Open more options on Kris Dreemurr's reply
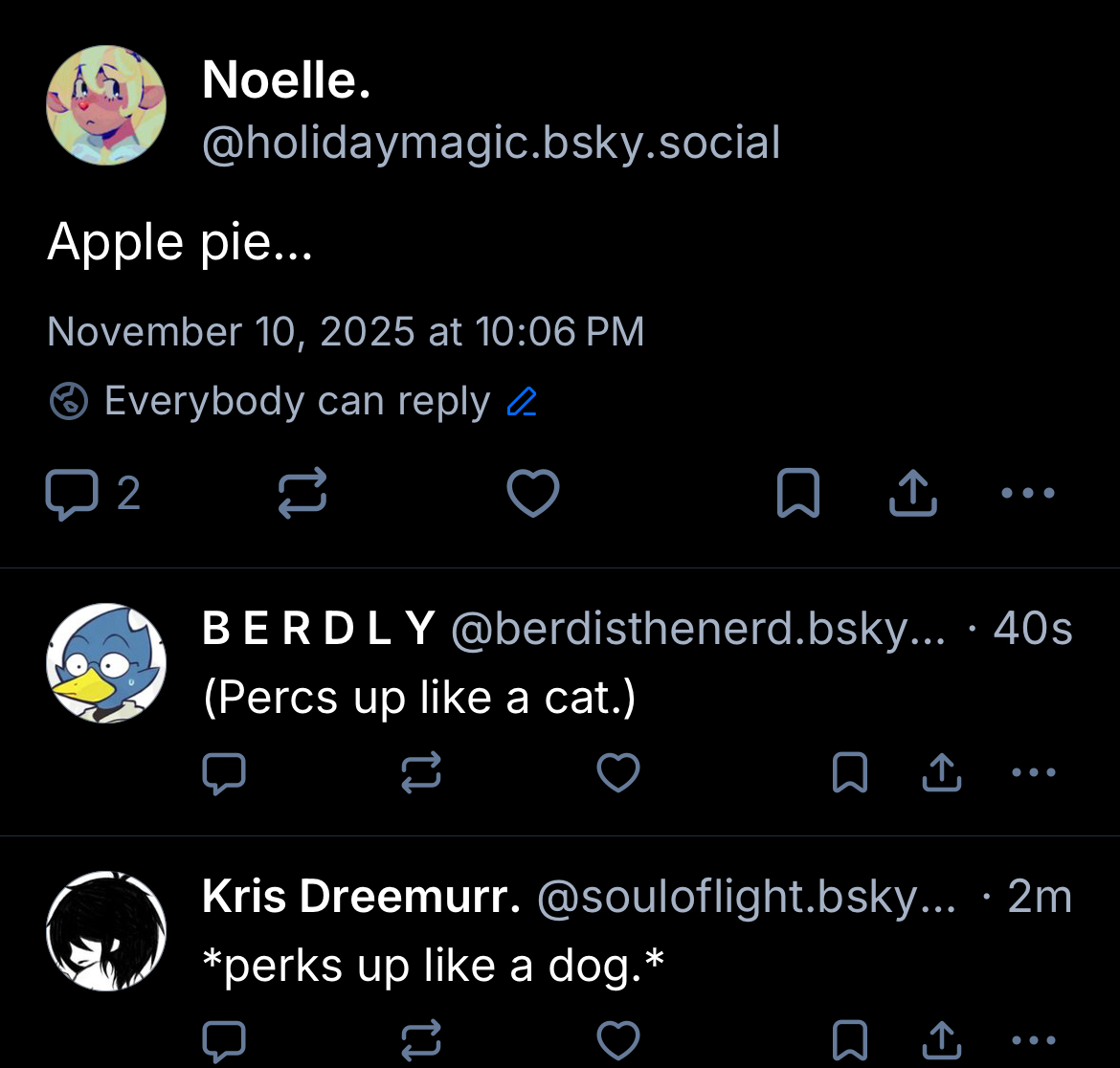The width and height of the screenshot is (1120, 1068). [x=1033, y=1040]
